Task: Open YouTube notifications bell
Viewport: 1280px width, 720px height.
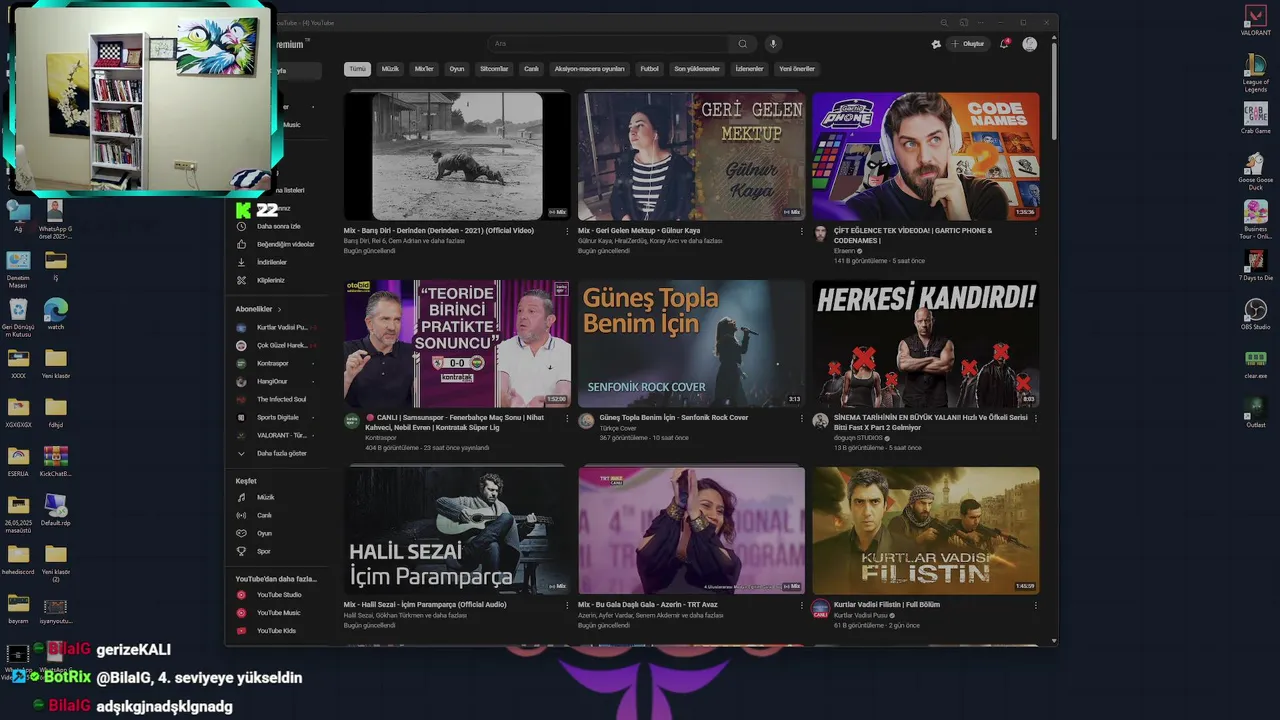Action: click(1004, 44)
